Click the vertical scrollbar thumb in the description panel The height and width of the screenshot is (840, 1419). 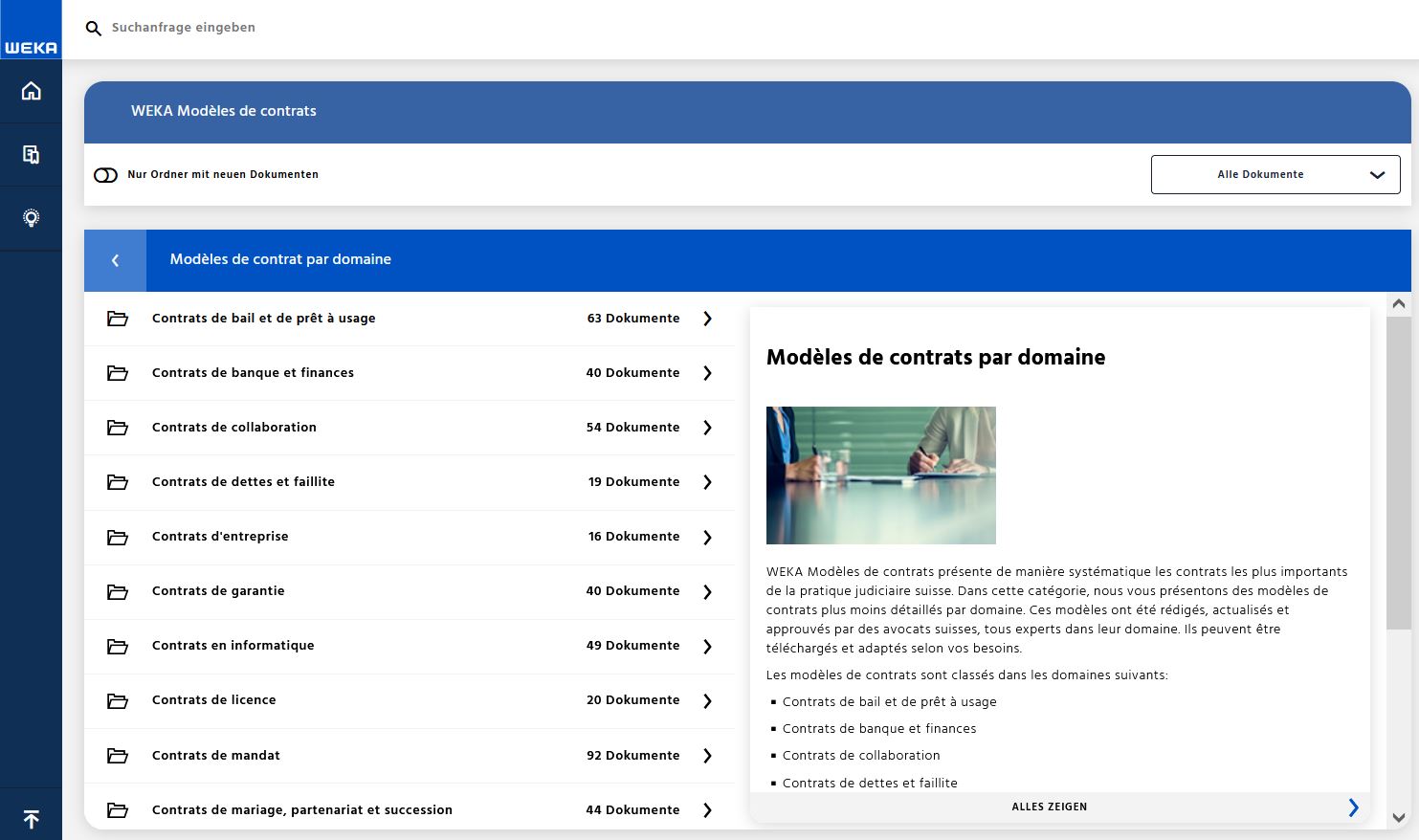(x=1398, y=473)
